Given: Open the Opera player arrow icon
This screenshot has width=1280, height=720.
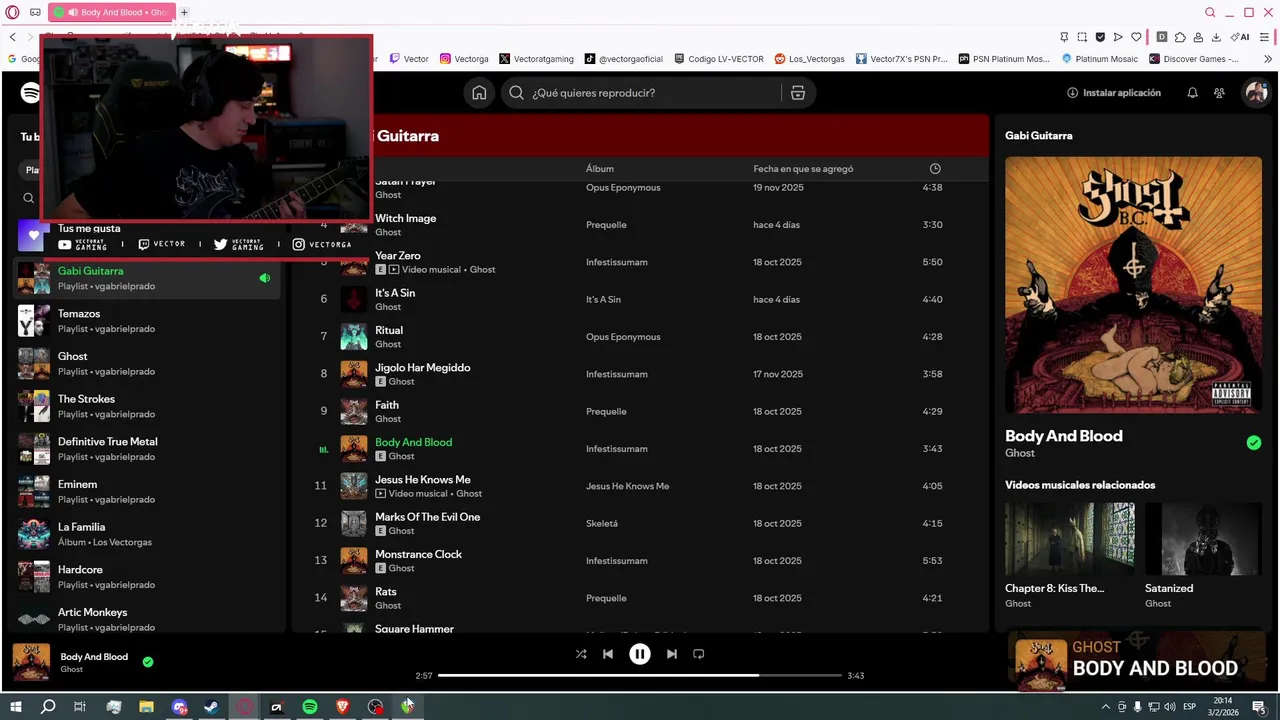Looking at the screenshot, I should [1119, 37].
